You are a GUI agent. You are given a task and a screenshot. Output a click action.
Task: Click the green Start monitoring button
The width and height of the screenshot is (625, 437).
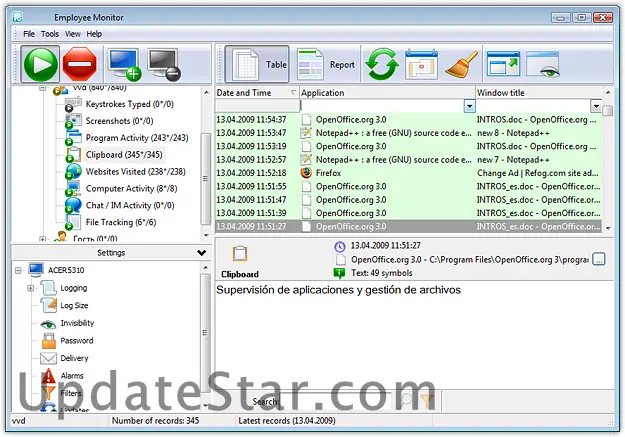(40, 65)
